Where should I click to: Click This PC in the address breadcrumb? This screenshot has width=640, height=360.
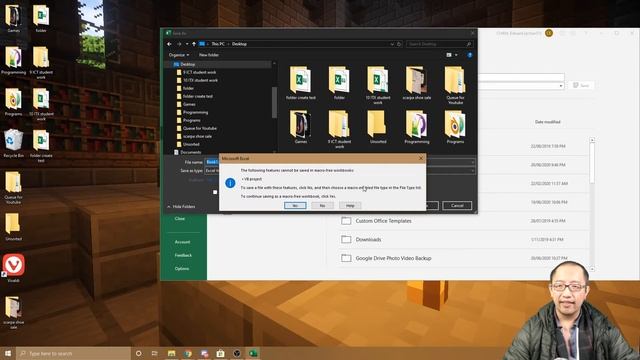(x=218, y=44)
